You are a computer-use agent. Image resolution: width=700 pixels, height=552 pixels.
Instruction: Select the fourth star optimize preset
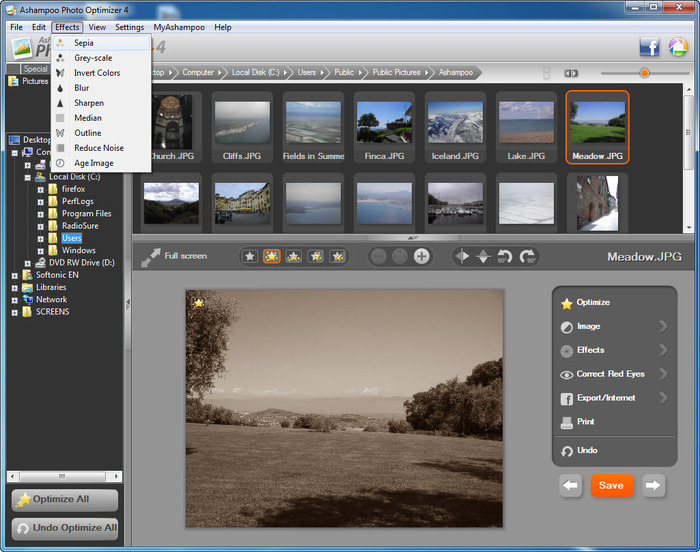pyautogui.click(x=316, y=256)
